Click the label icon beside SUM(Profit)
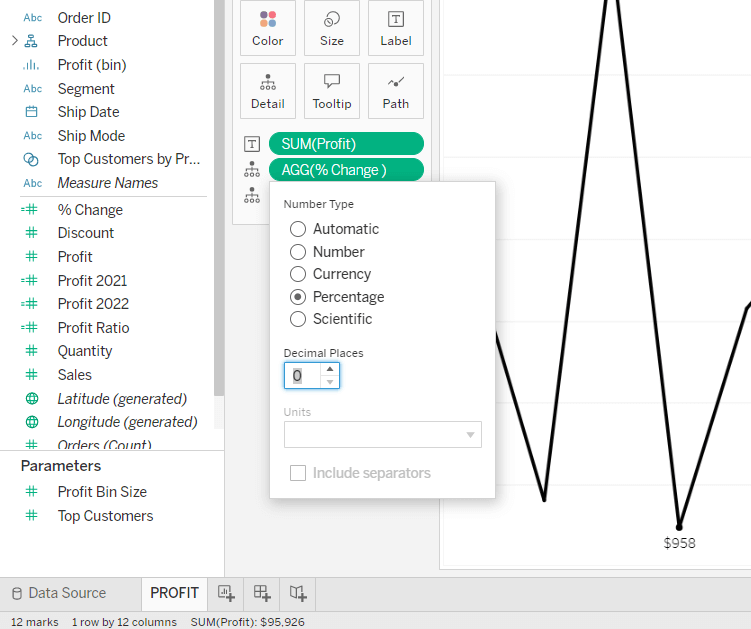The width and height of the screenshot is (751, 629). tap(252, 144)
